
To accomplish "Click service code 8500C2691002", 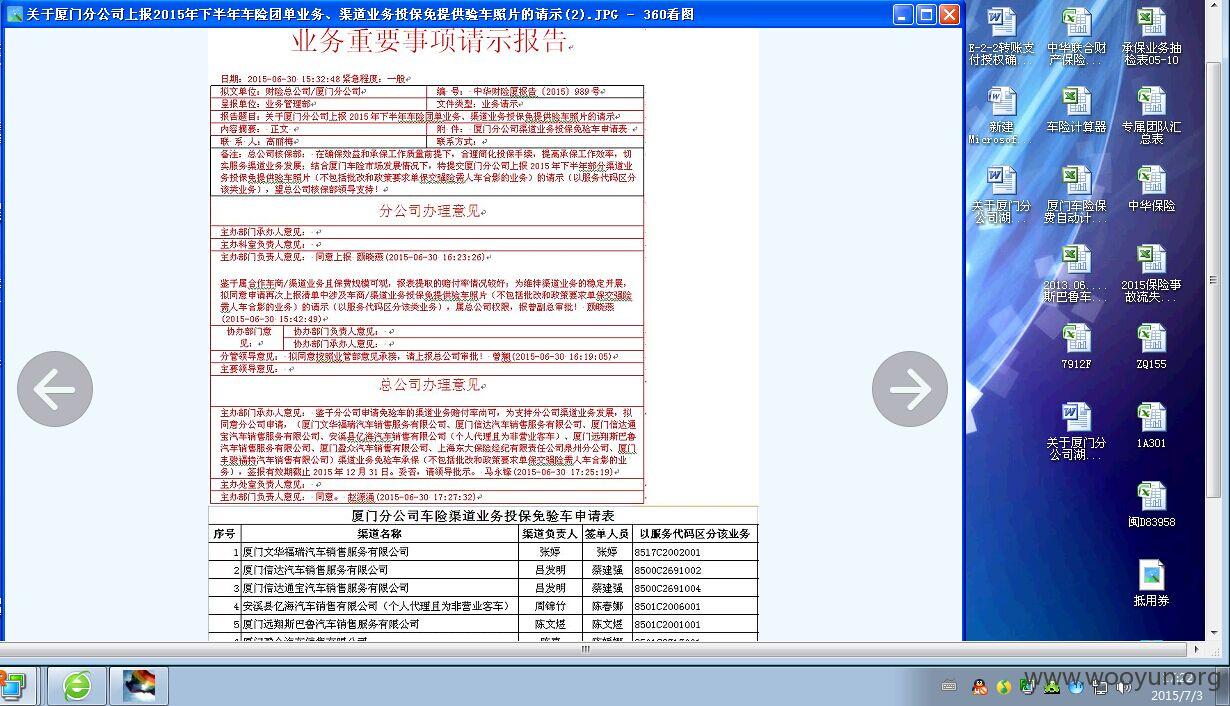I will pyautogui.click(x=668, y=570).
